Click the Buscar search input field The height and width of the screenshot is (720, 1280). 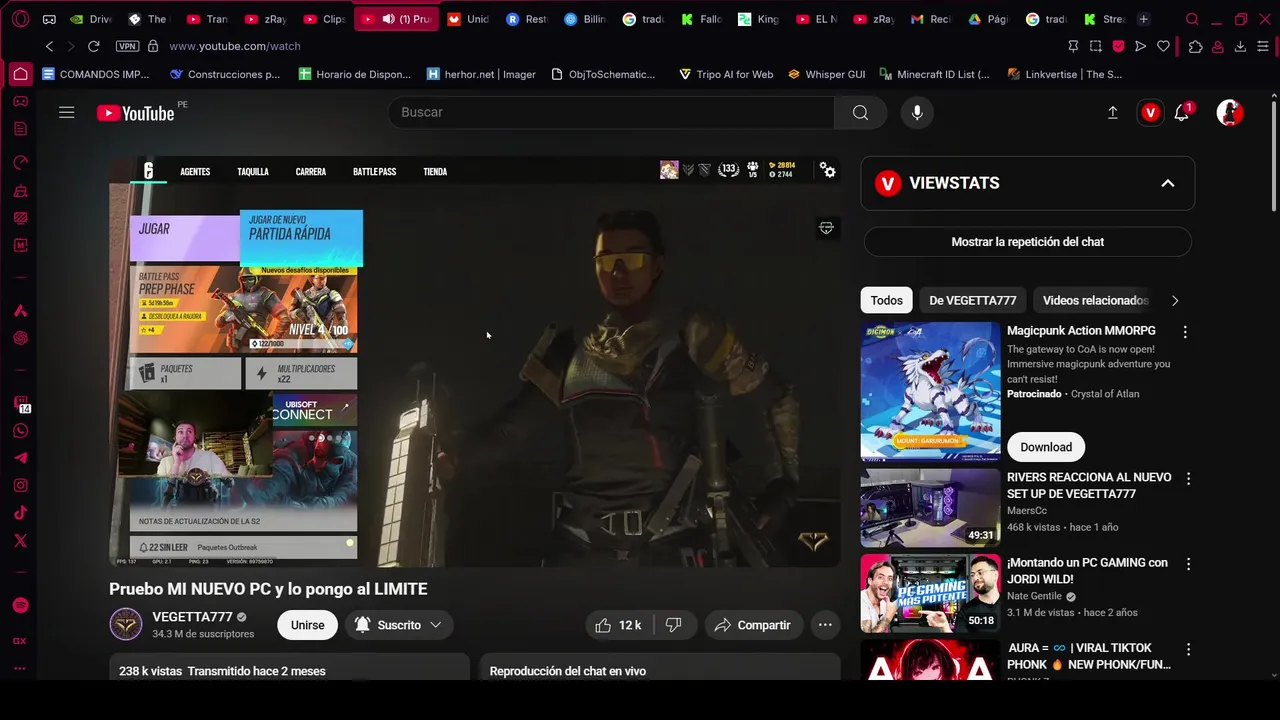click(x=611, y=113)
